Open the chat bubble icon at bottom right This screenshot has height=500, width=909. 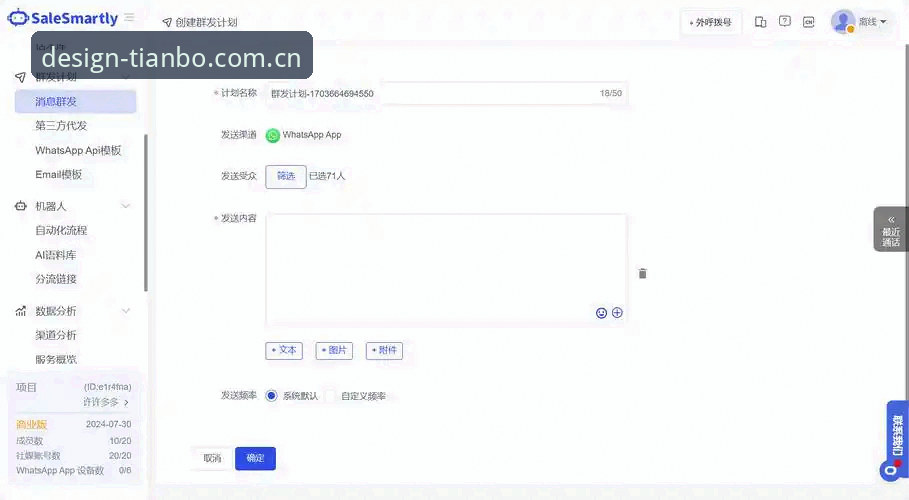890,470
